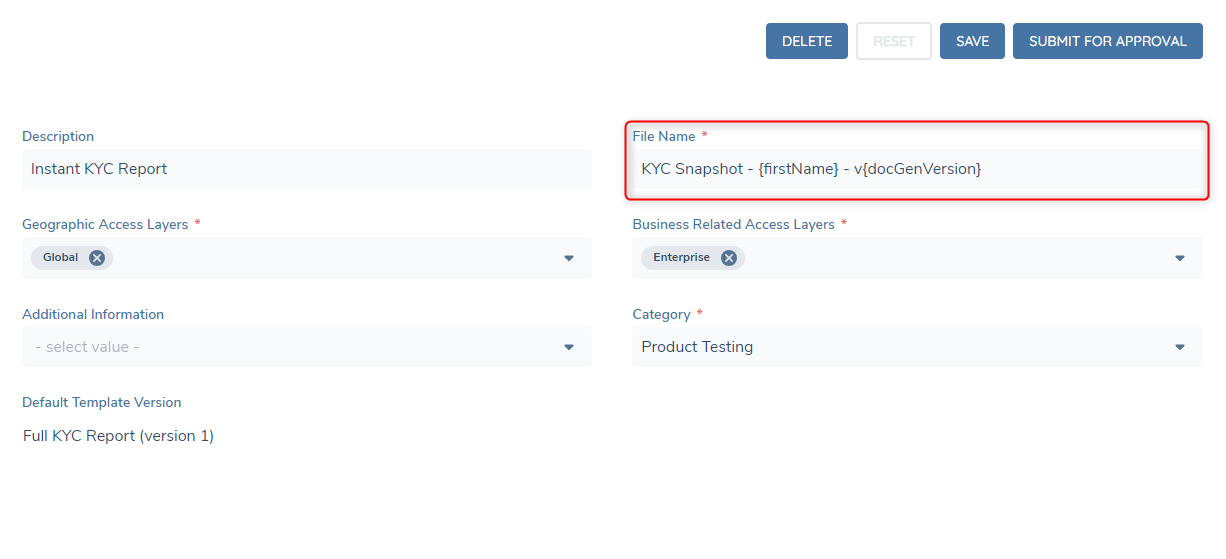This screenshot has height=559, width=1226.
Task: Click the Default Template Version label
Action: tap(102, 402)
